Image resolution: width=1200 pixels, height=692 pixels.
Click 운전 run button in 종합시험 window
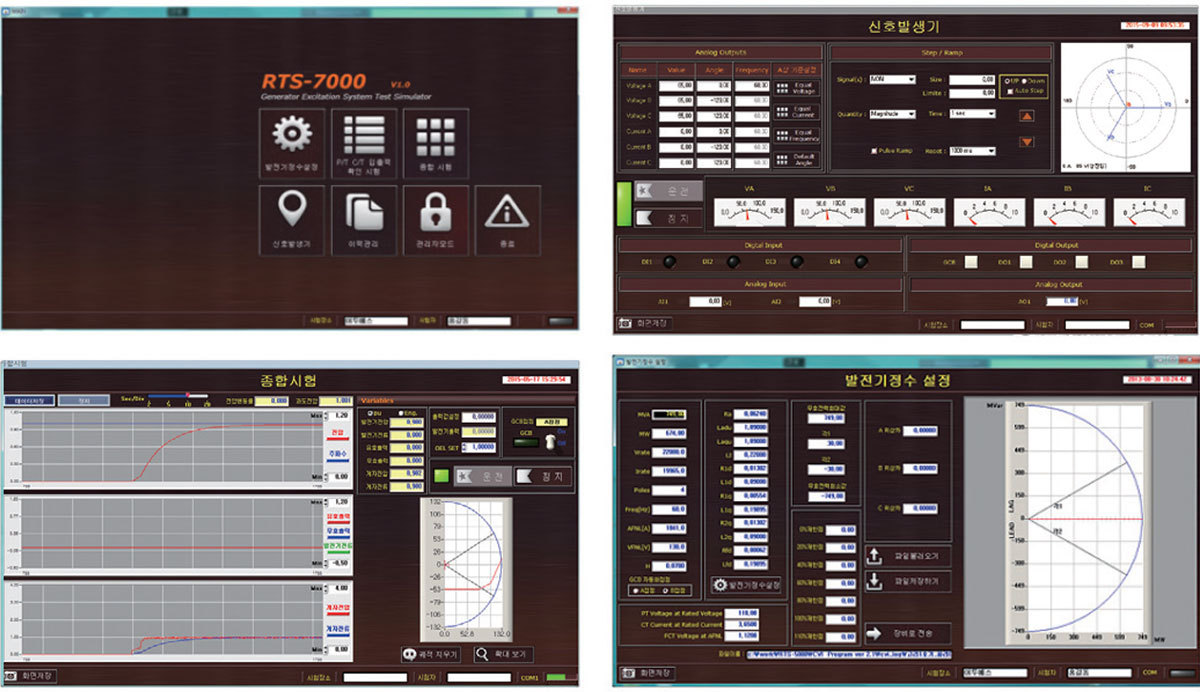click(x=481, y=476)
